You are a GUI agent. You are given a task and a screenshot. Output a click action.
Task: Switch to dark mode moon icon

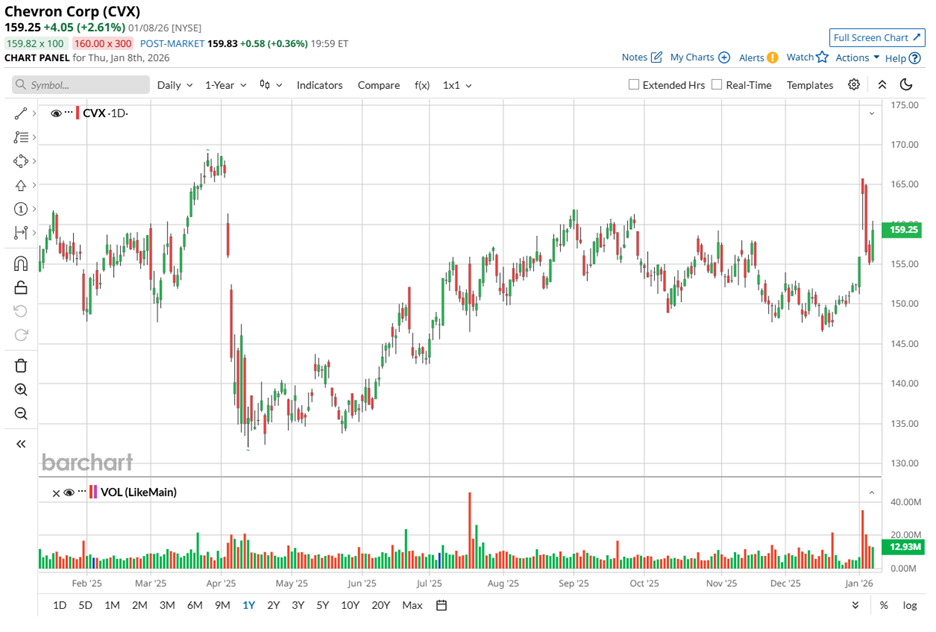click(x=906, y=85)
